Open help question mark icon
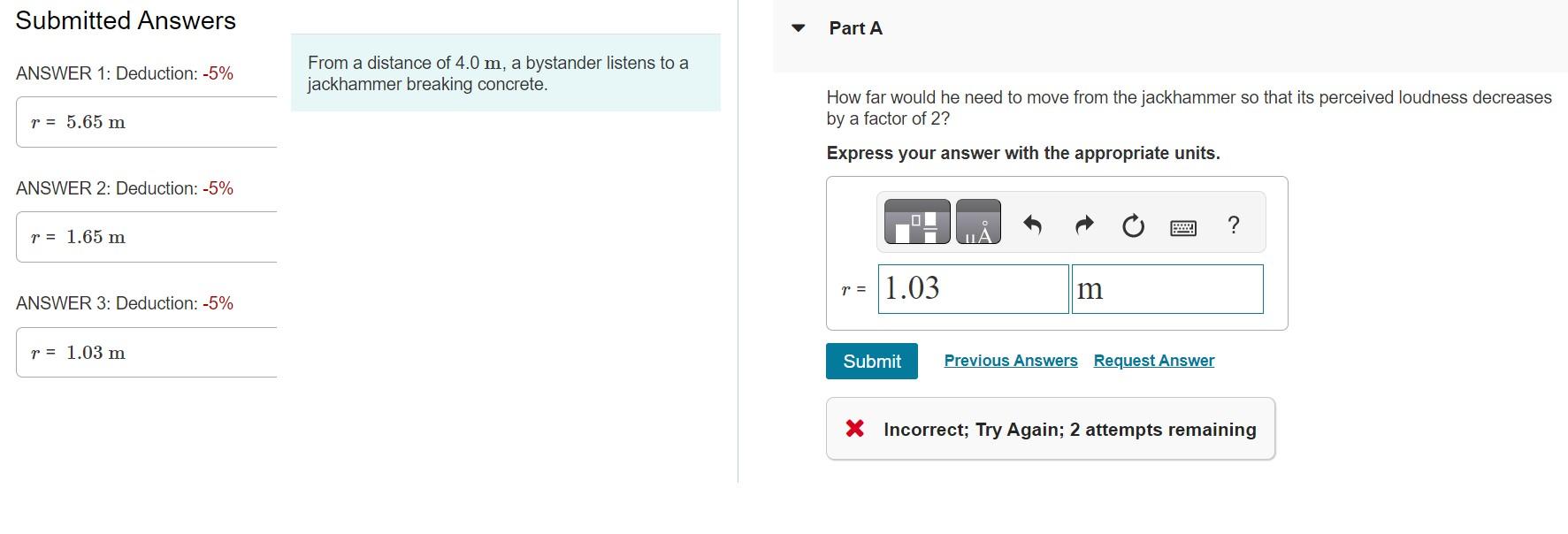Screen dimensions: 1568x534 click(x=1234, y=225)
